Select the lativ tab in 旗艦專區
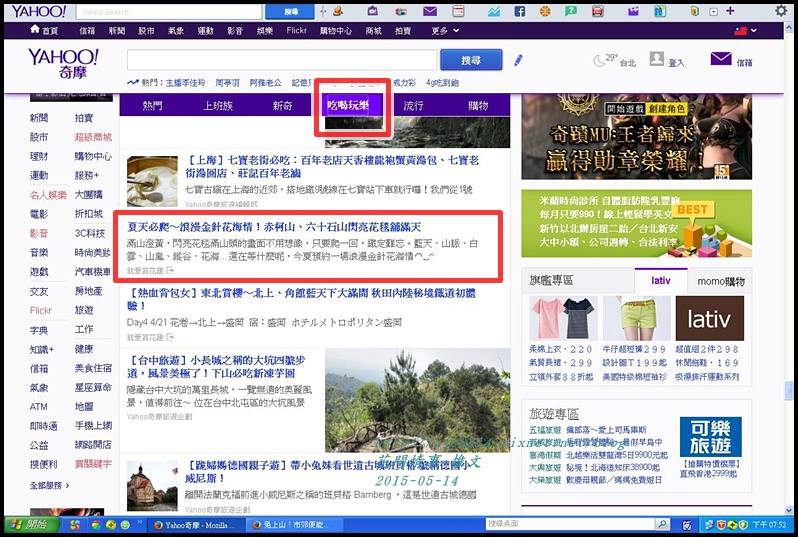Image resolution: width=798 pixels, height=537 pixels. [x=661, y=280]
